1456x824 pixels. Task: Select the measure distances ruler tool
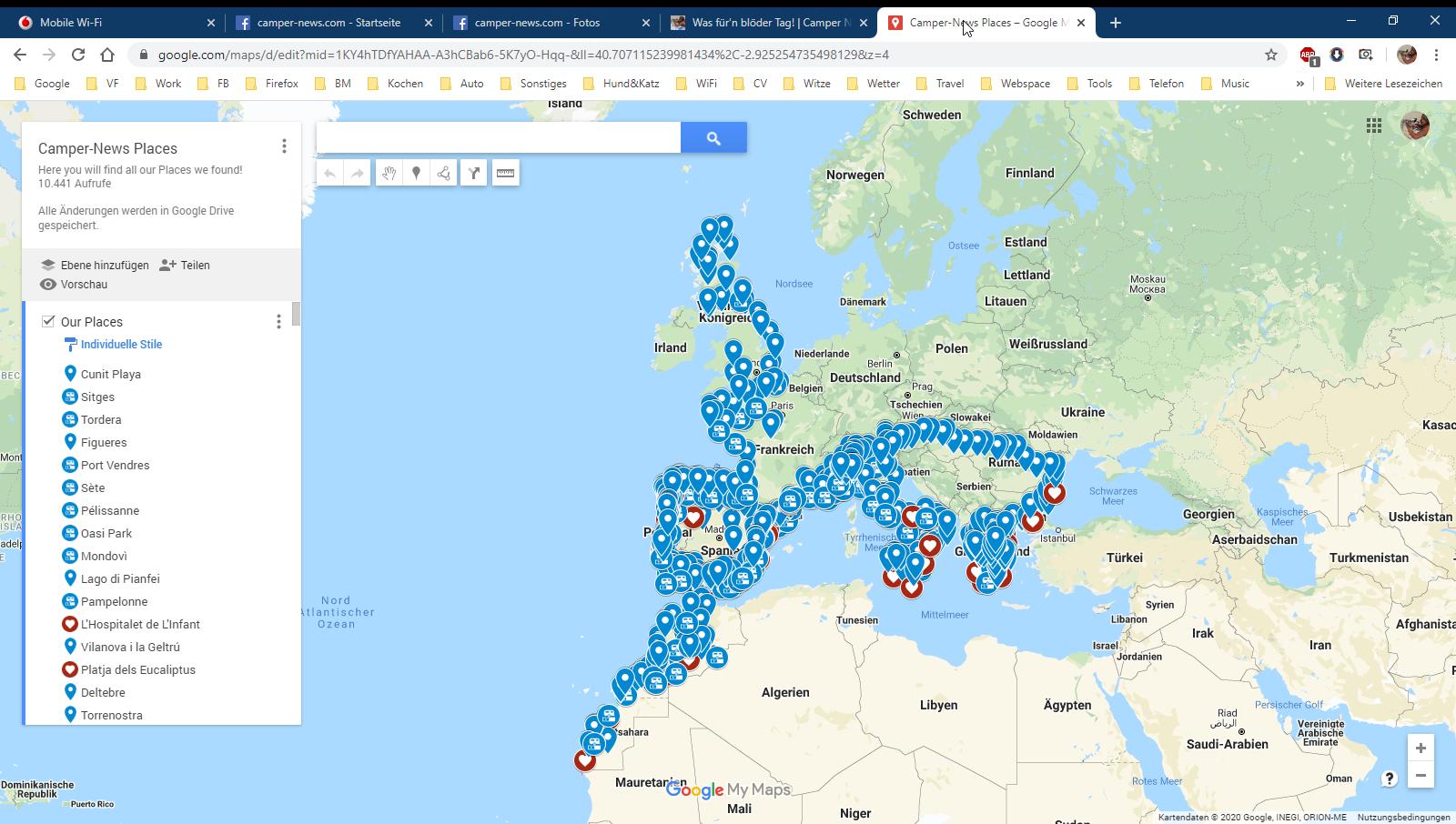(505, 173)
